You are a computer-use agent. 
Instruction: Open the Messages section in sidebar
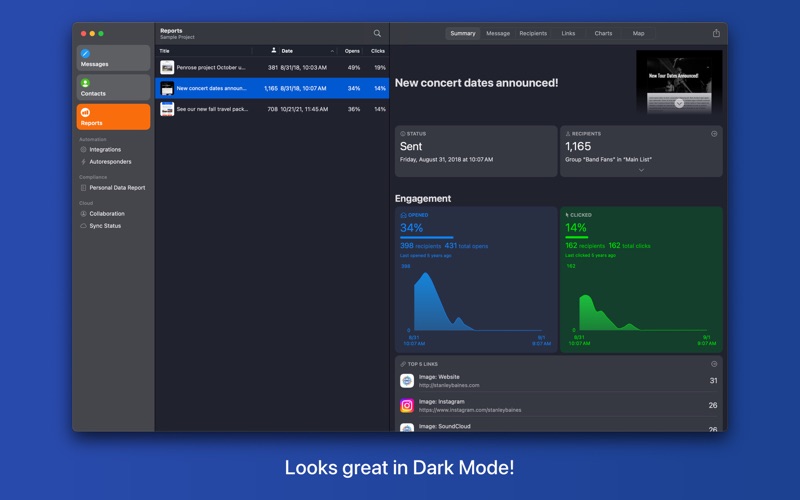[113, 58]
